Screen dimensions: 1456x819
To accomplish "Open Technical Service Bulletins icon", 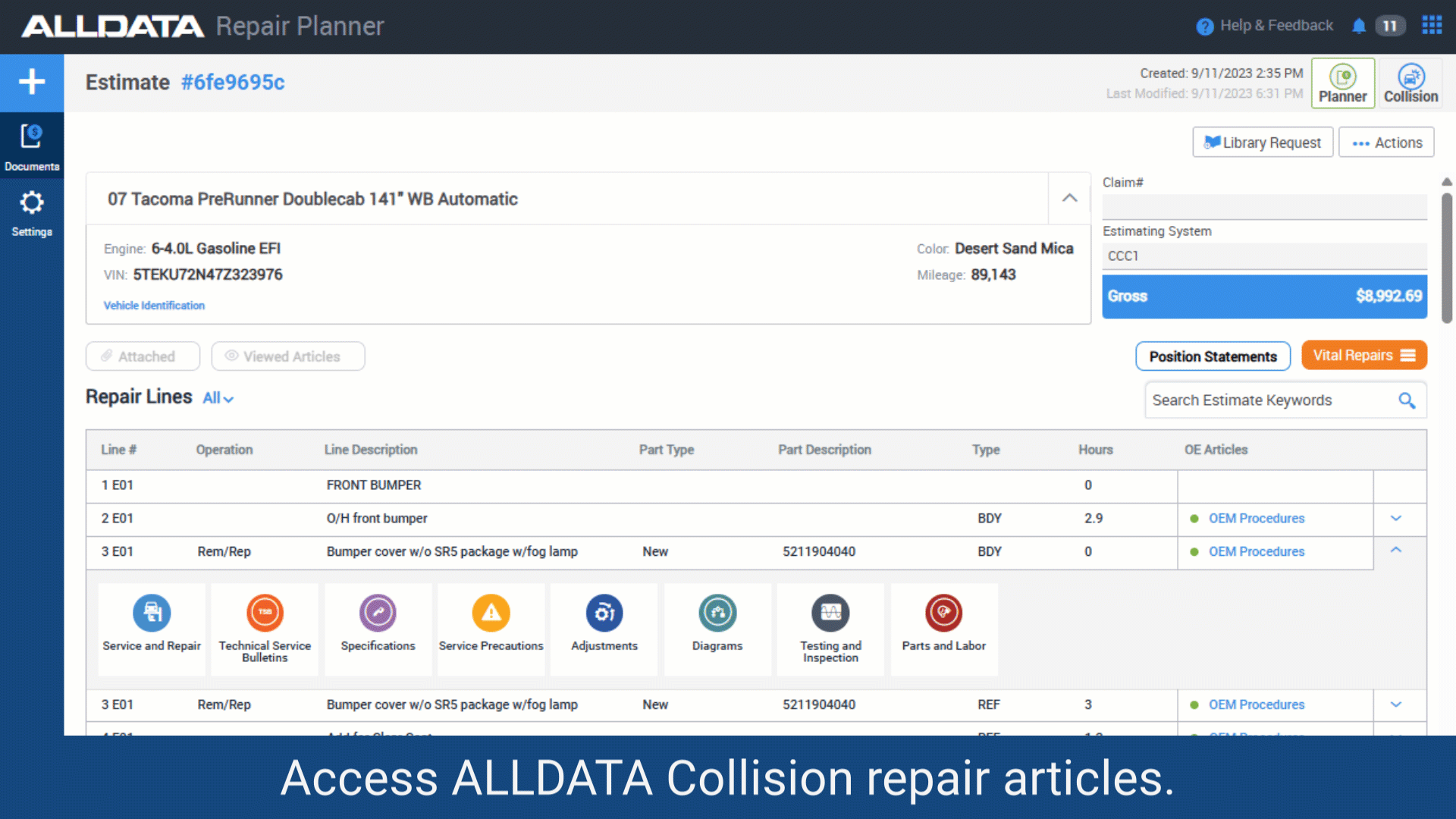I will (265, 613).
